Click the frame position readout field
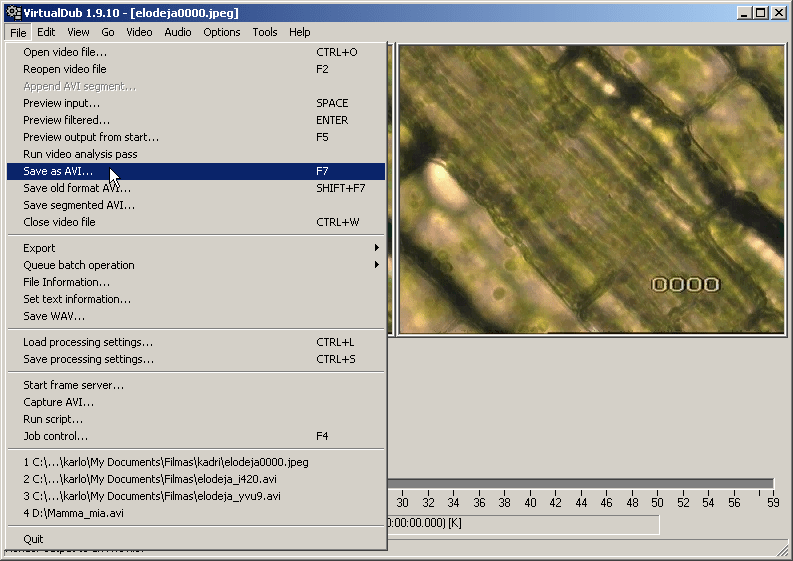The width and height of the screenshot is (793, 561). (x=523, y=524)
